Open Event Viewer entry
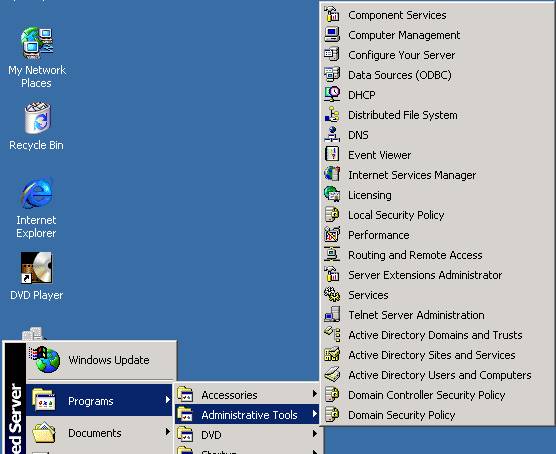Viewport: 556px width, 454px height. pyautogui.click(x=437, y=155)
